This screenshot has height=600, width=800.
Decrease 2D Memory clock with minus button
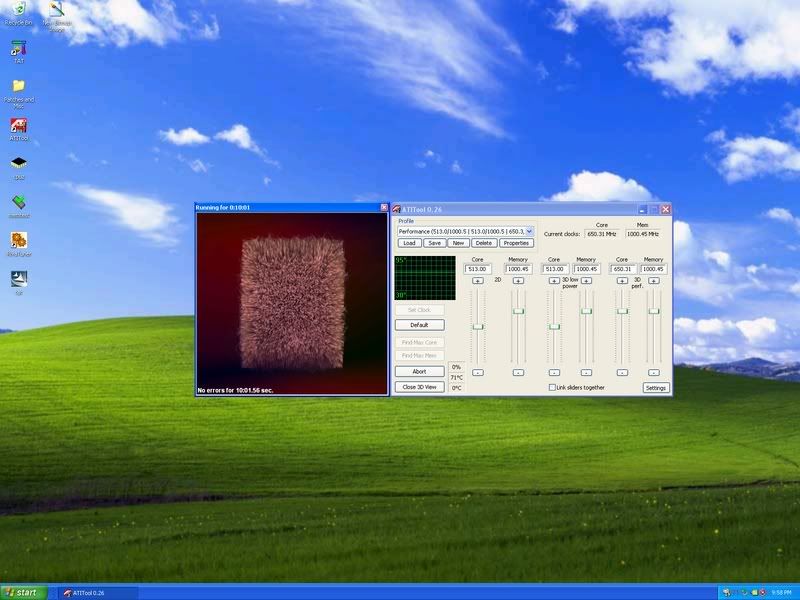[518, 372]
